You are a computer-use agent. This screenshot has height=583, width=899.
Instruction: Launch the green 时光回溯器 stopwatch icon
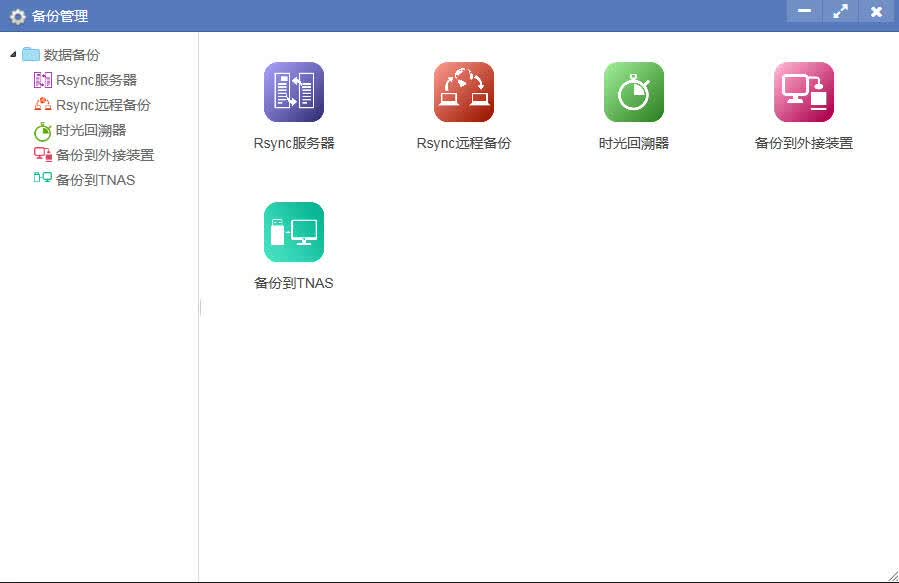click(x=634, y=92)
